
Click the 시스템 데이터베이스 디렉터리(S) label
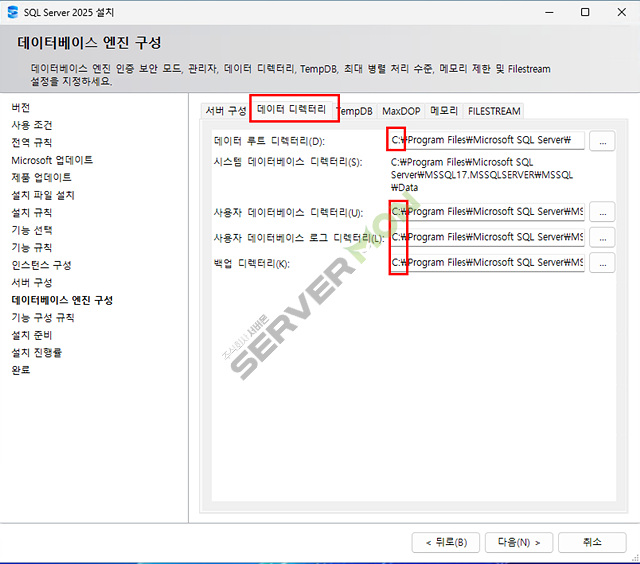[x=288, y=162]
